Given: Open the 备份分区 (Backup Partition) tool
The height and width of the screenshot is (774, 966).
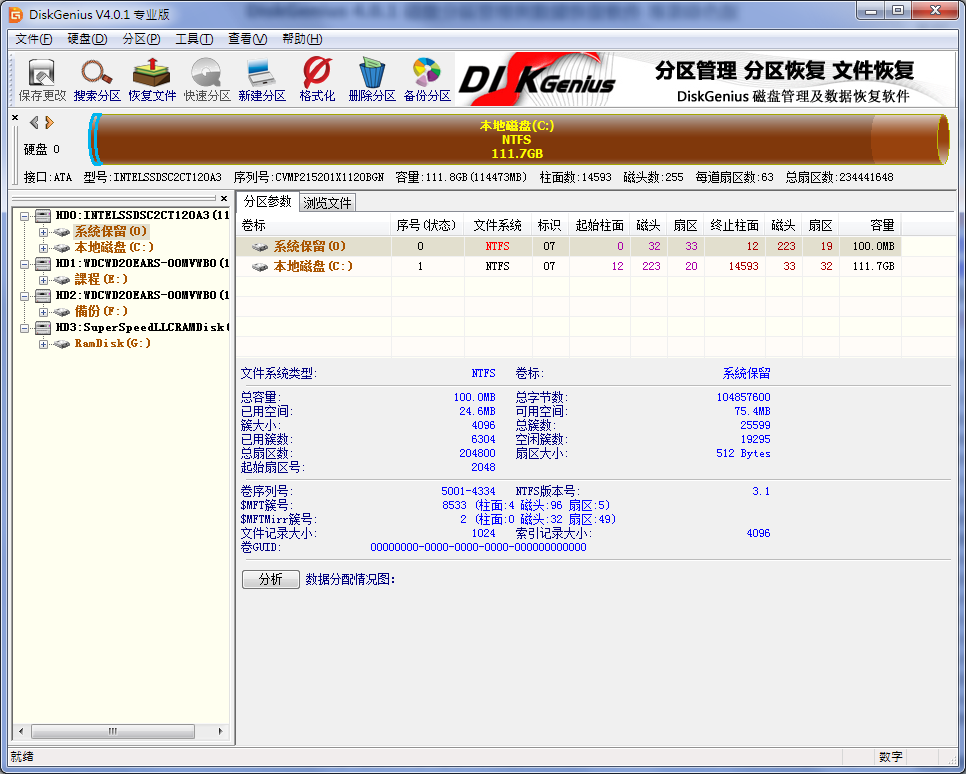Looking at the screenshot, I should [x=427, y=79].
